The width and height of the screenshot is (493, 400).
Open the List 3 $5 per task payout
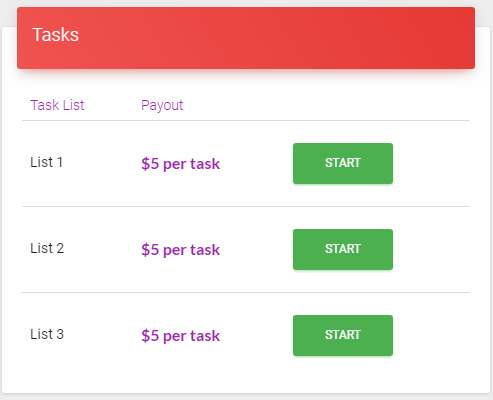tap(180, 336)
